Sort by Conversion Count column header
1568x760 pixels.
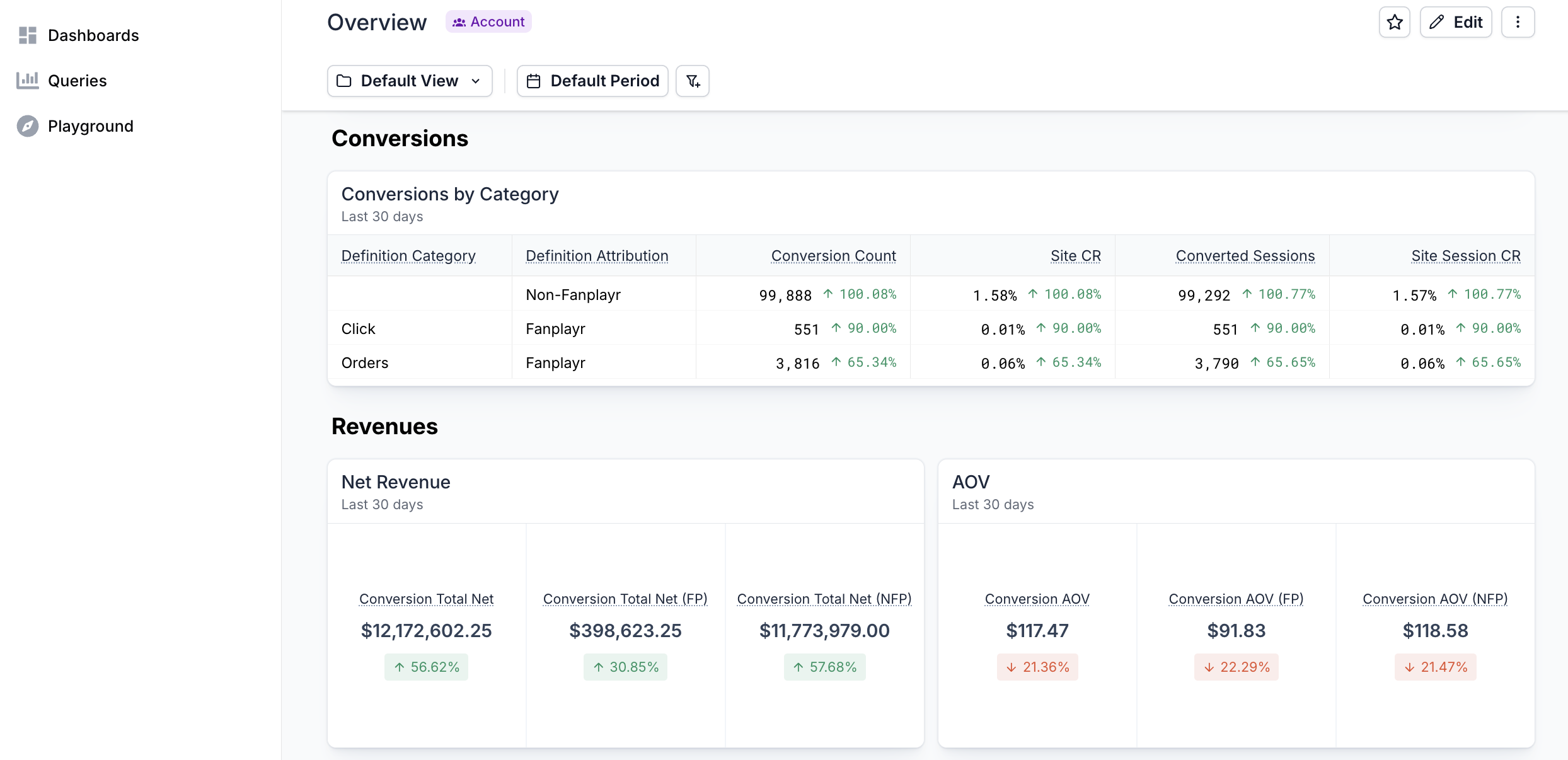833,256
